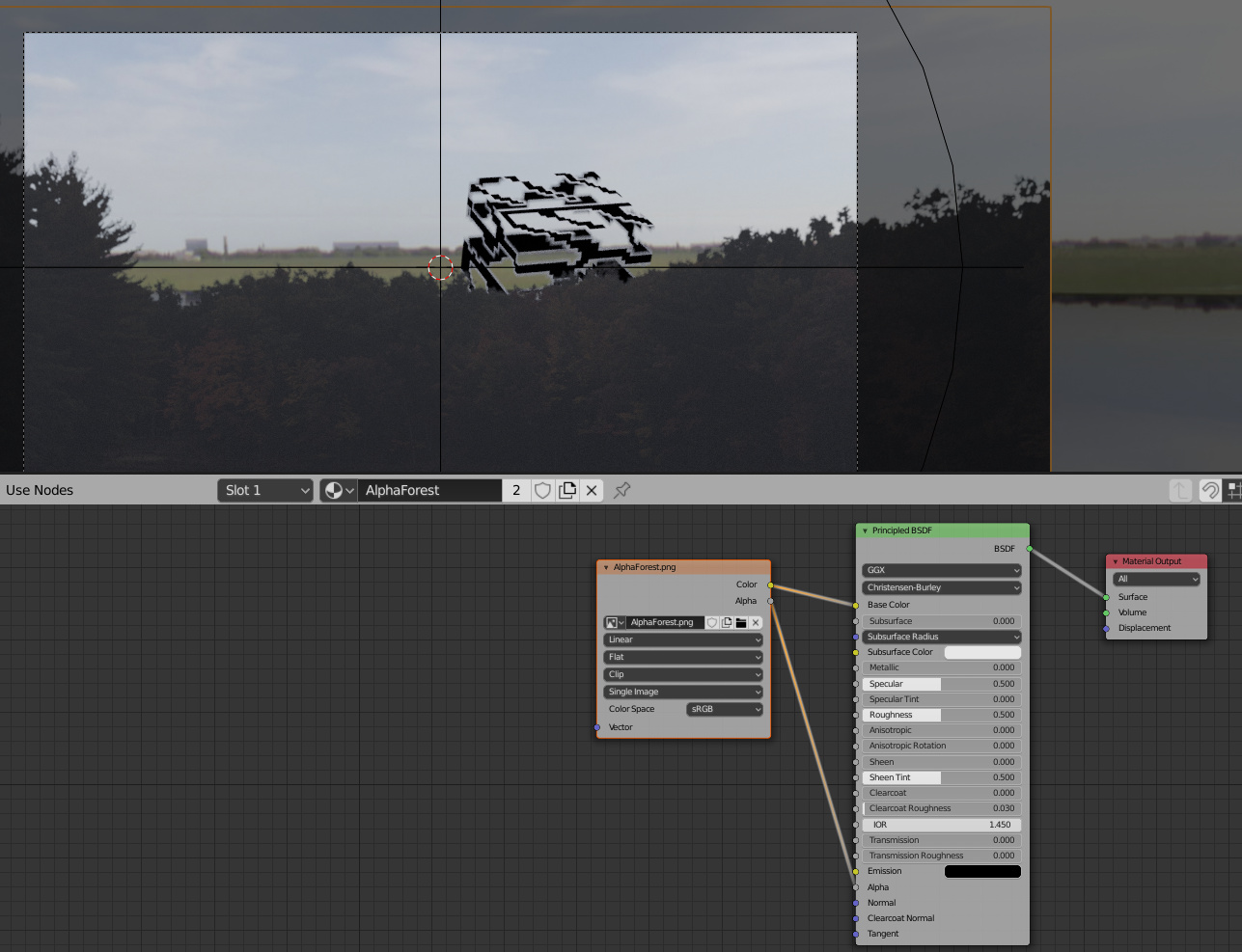Click the shield icon inside the image texture node
Screen dimensions: 1242x952
tap(712, 622)
